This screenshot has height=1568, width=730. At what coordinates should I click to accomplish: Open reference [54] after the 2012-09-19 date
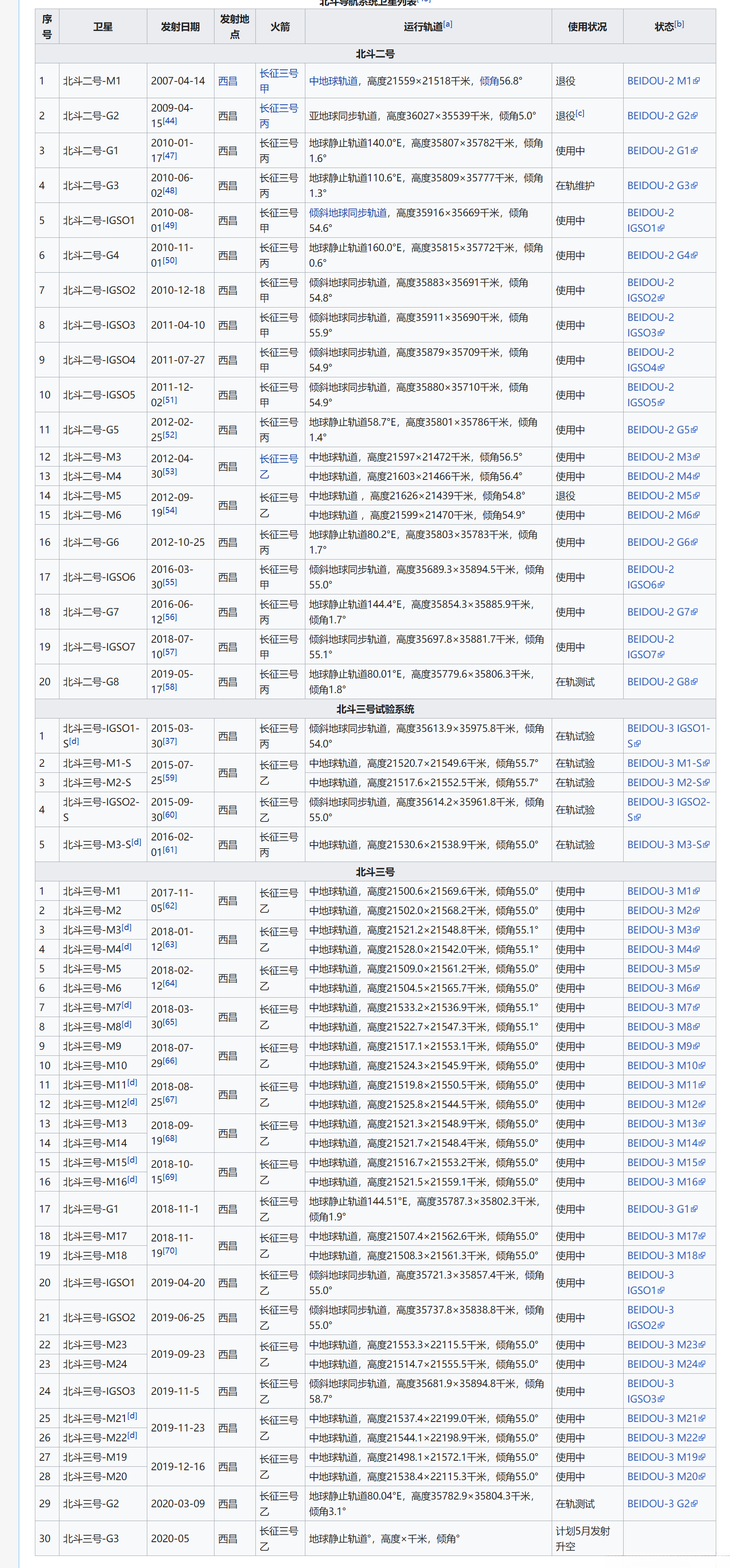(x=170, y=510)
